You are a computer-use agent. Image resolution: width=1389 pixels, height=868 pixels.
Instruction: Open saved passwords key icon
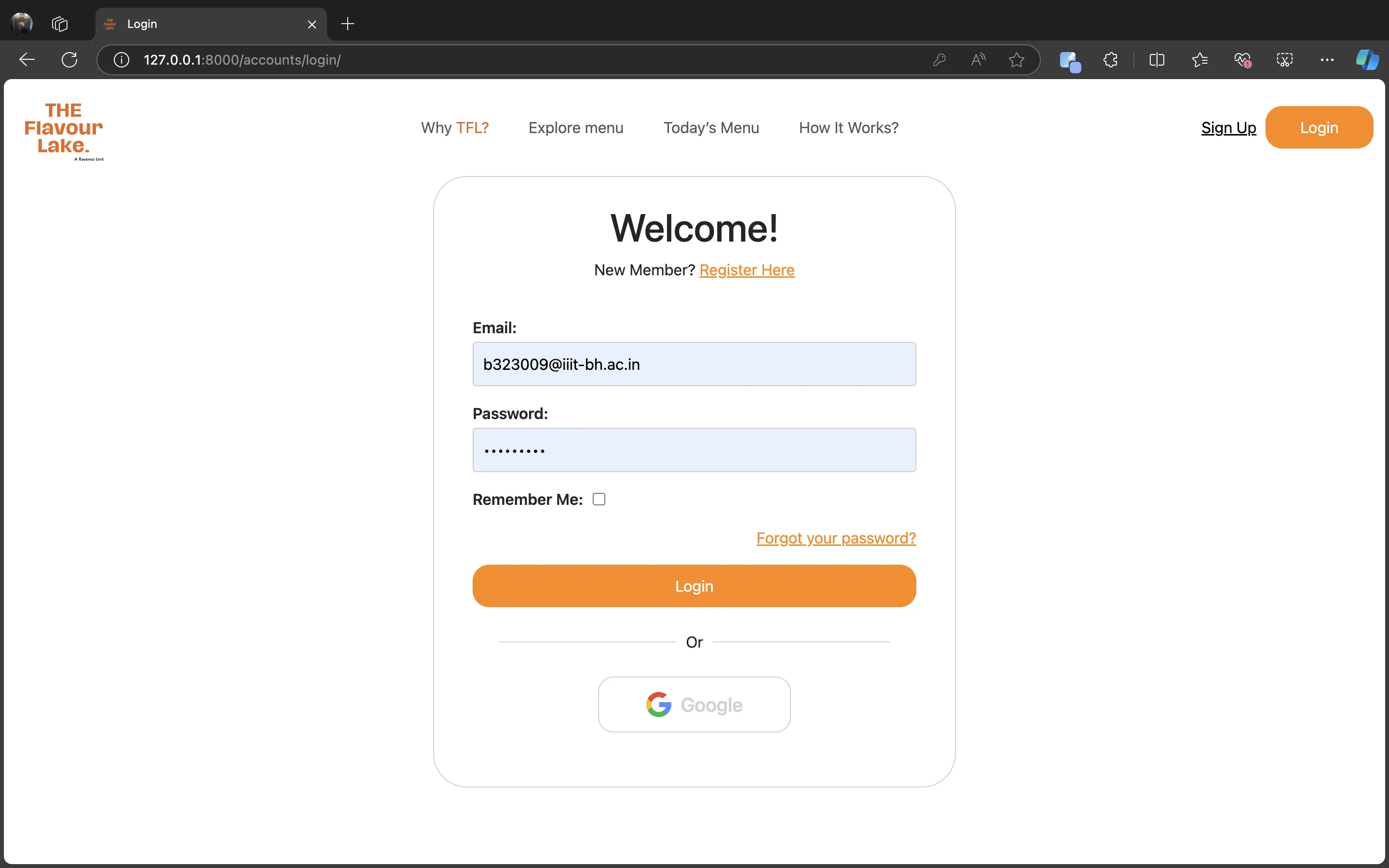point(940,60)
